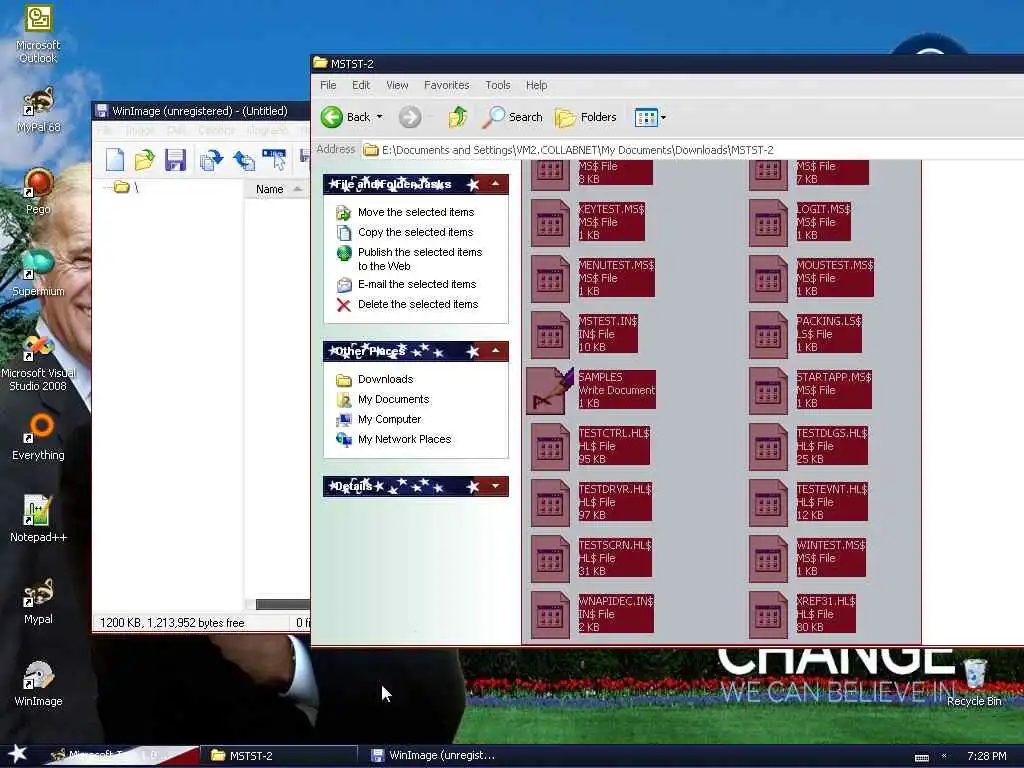Select the Recycle Bin icon
Image resolution: width=1024 pixels, height=768 pixels.
[974, 682]
